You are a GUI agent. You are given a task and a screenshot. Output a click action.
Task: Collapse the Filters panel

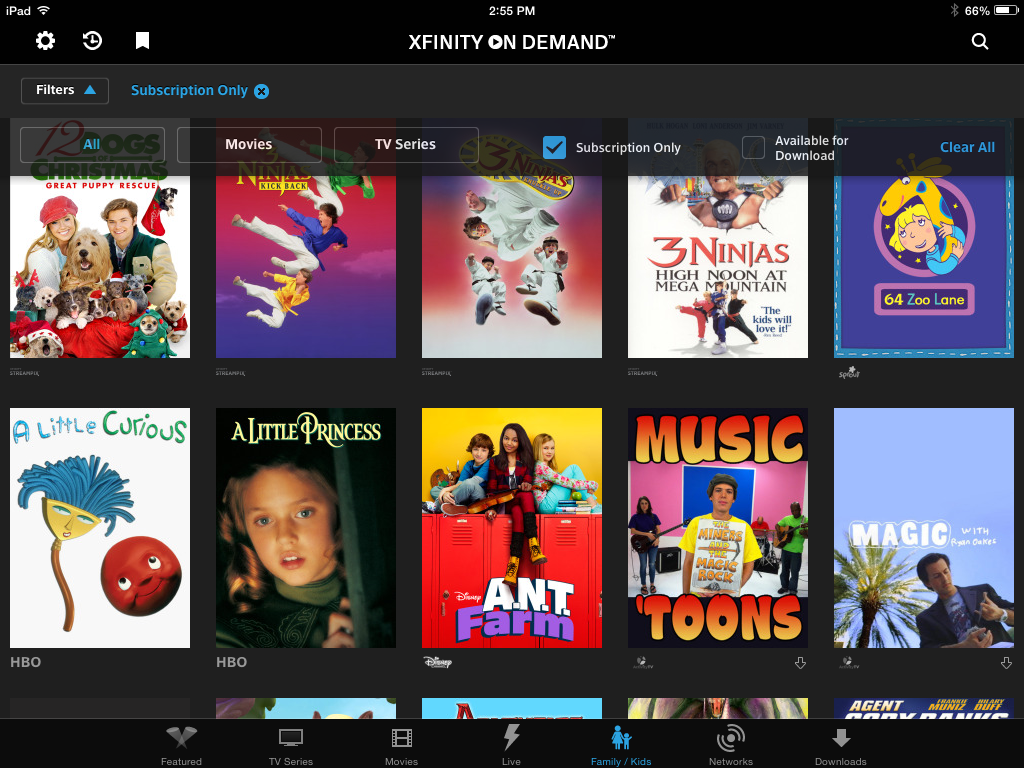(x=64, y=90)
